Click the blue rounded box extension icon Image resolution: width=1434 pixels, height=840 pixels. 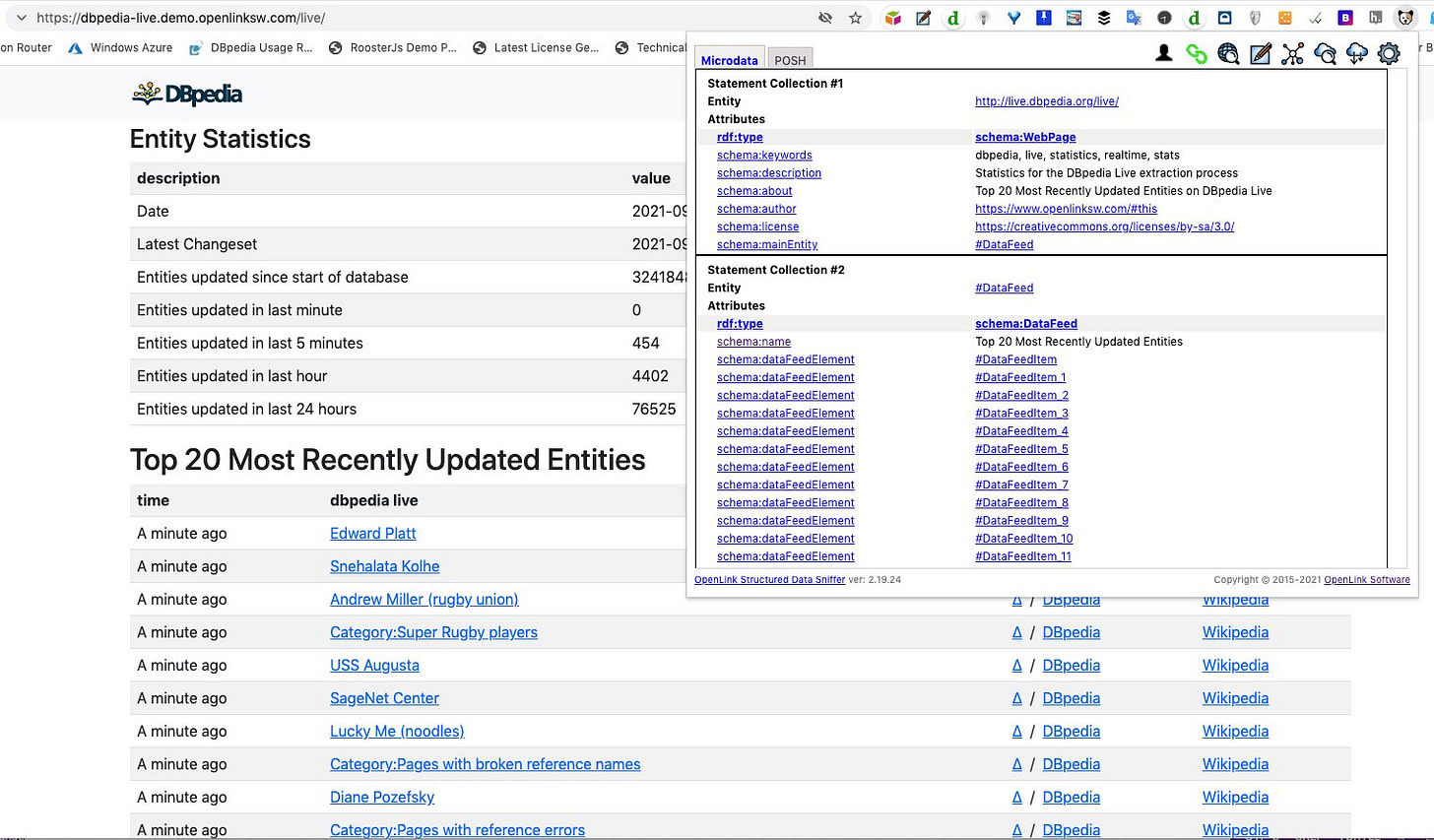click(x=1224, y=18)
